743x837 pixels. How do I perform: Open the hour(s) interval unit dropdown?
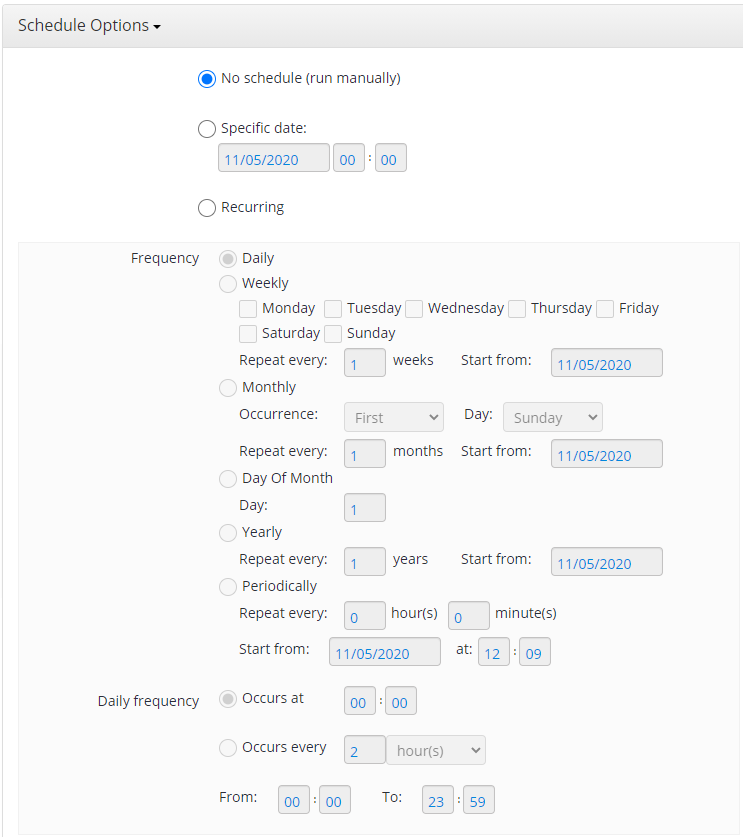point(436,750)
